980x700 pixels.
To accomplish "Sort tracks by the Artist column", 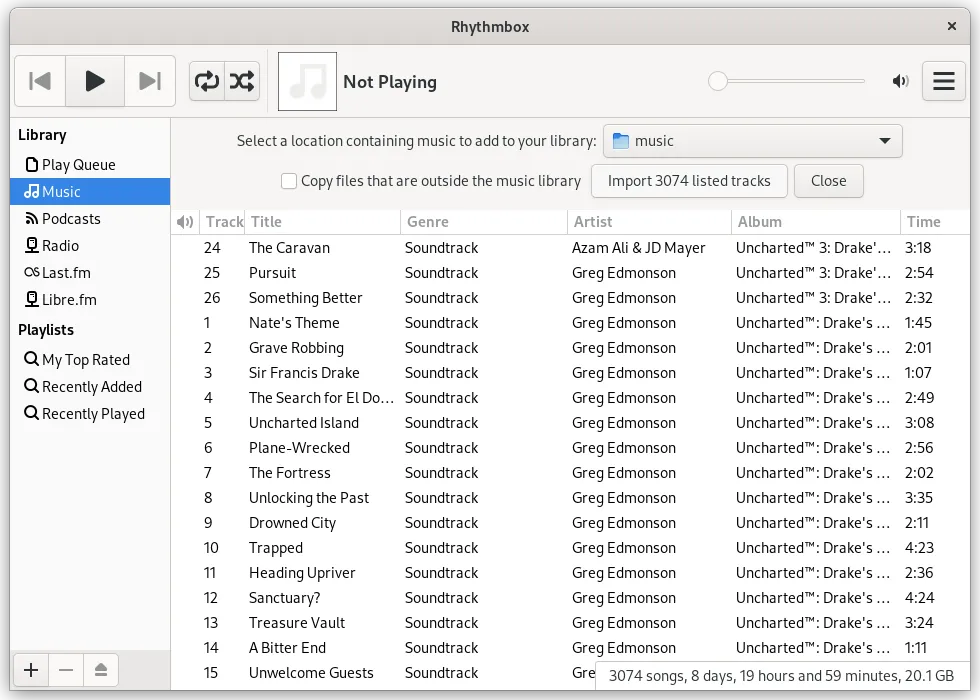I will (593, 221).
